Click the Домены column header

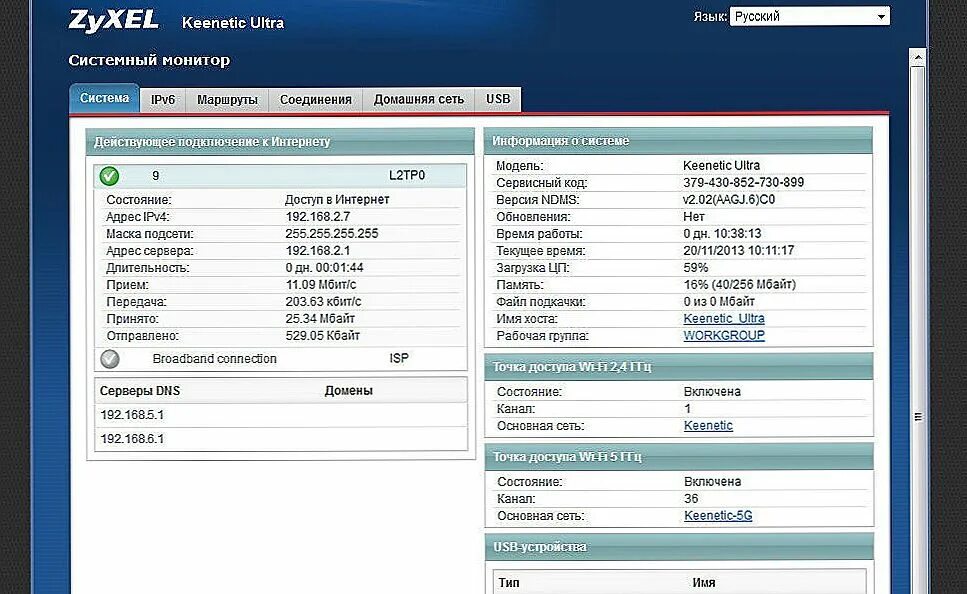[x=348, y=390]
